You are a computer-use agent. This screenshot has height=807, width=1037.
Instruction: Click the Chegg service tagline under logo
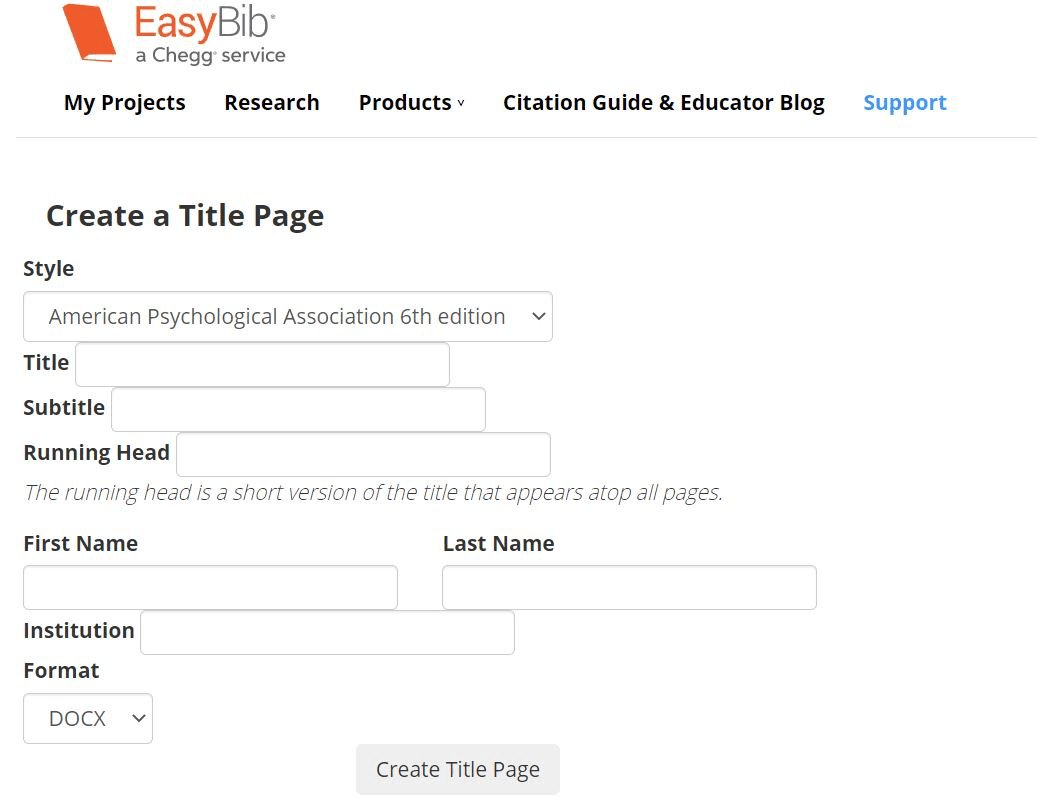pyautogui.click(x=210, y=56)
